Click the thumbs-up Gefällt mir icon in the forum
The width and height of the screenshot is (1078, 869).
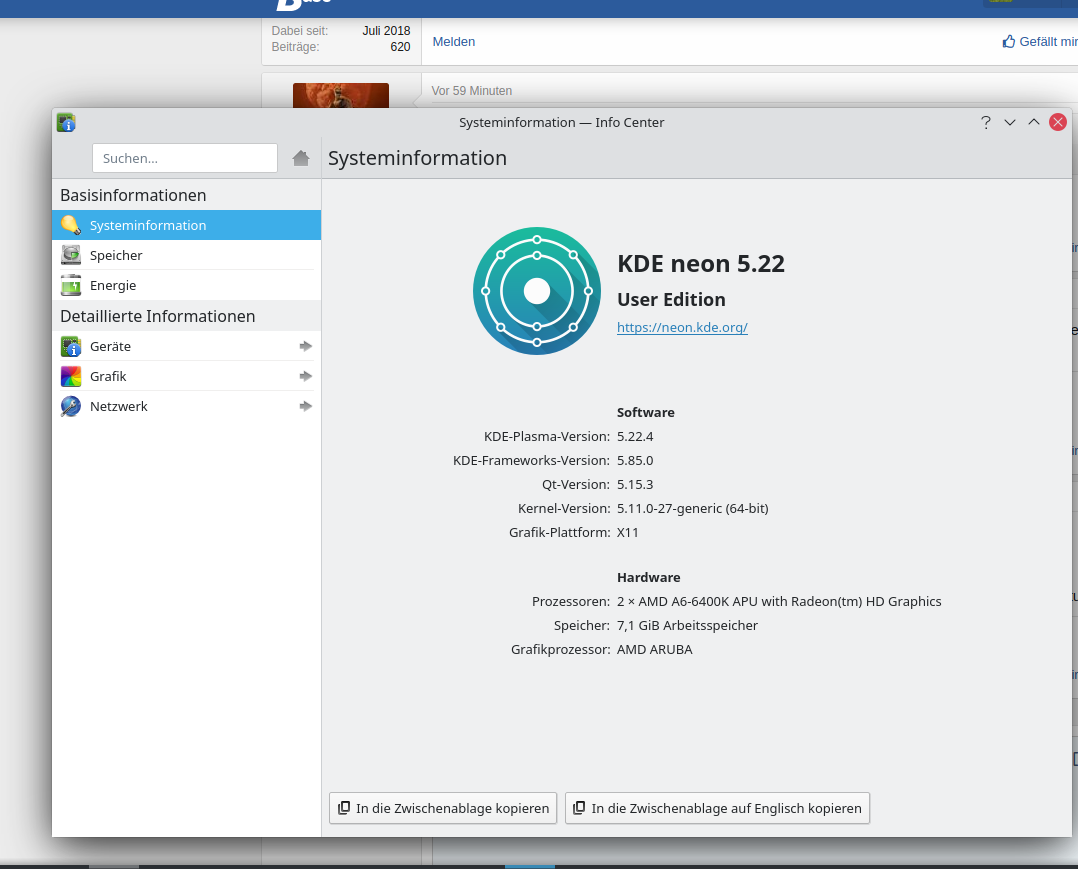[x=1009, y=41]
